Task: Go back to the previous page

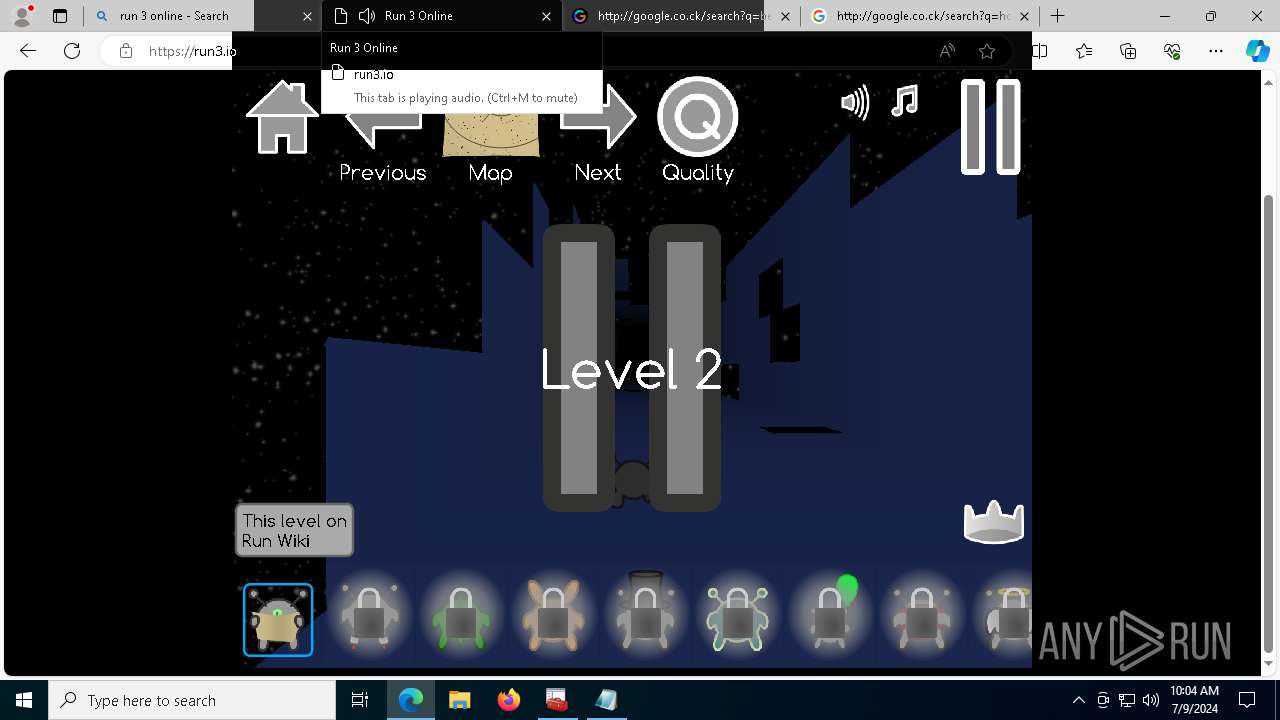Action: tap(28, 51)
